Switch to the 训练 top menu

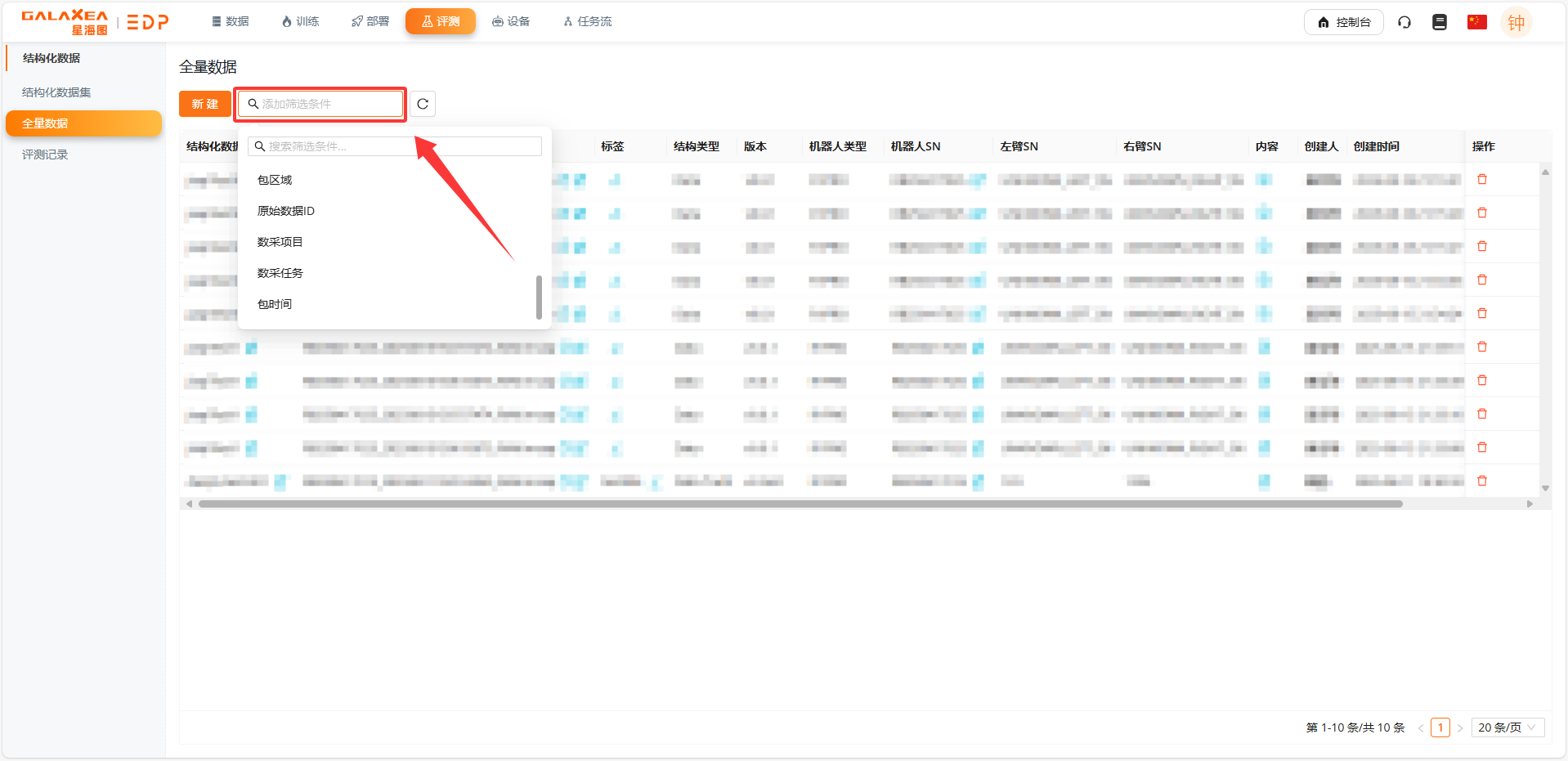click(x=300, y=21)
